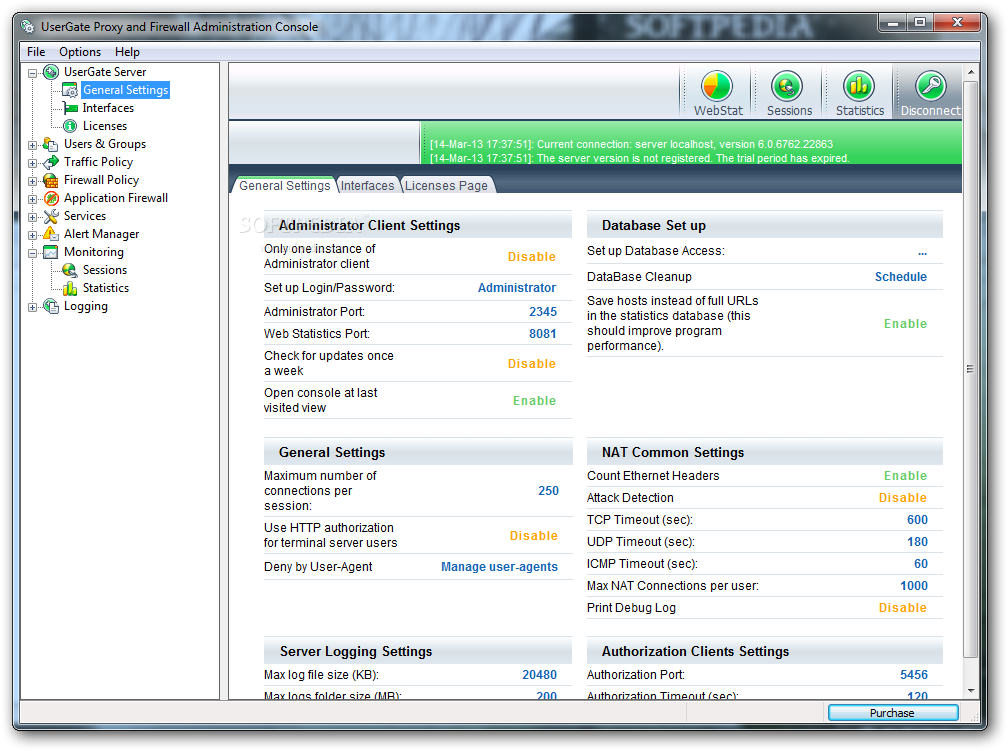Expand the Application Firewall node
The width and height of the screenshot is (1008, 751).
tap(32, 199)
